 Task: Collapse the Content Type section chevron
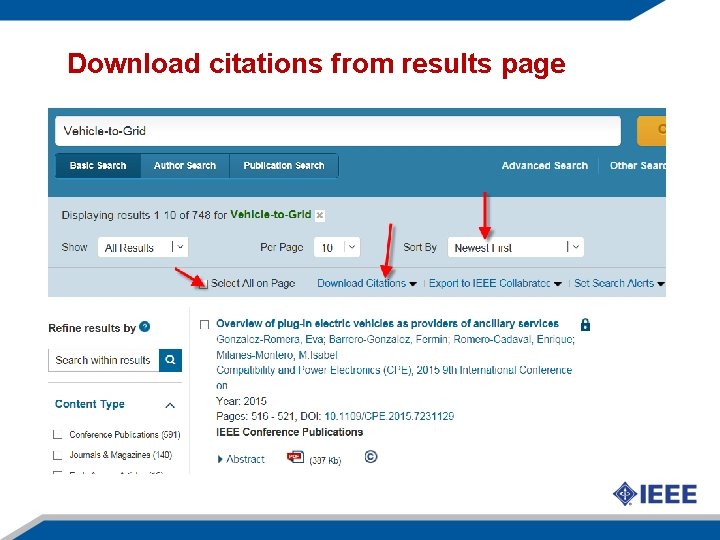(x=170, y=405)
